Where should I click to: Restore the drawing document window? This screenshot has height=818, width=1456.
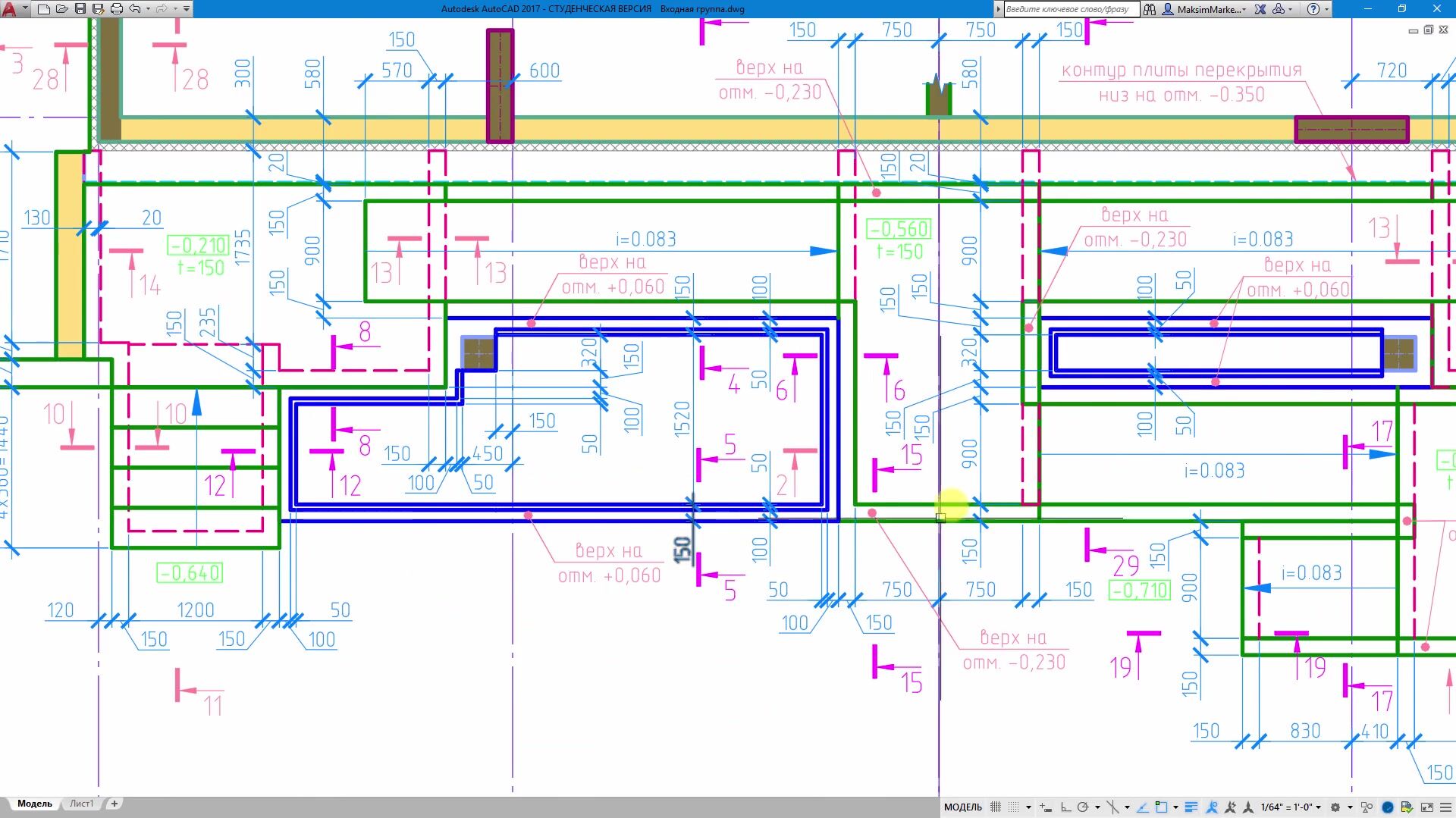[1428, 30]
